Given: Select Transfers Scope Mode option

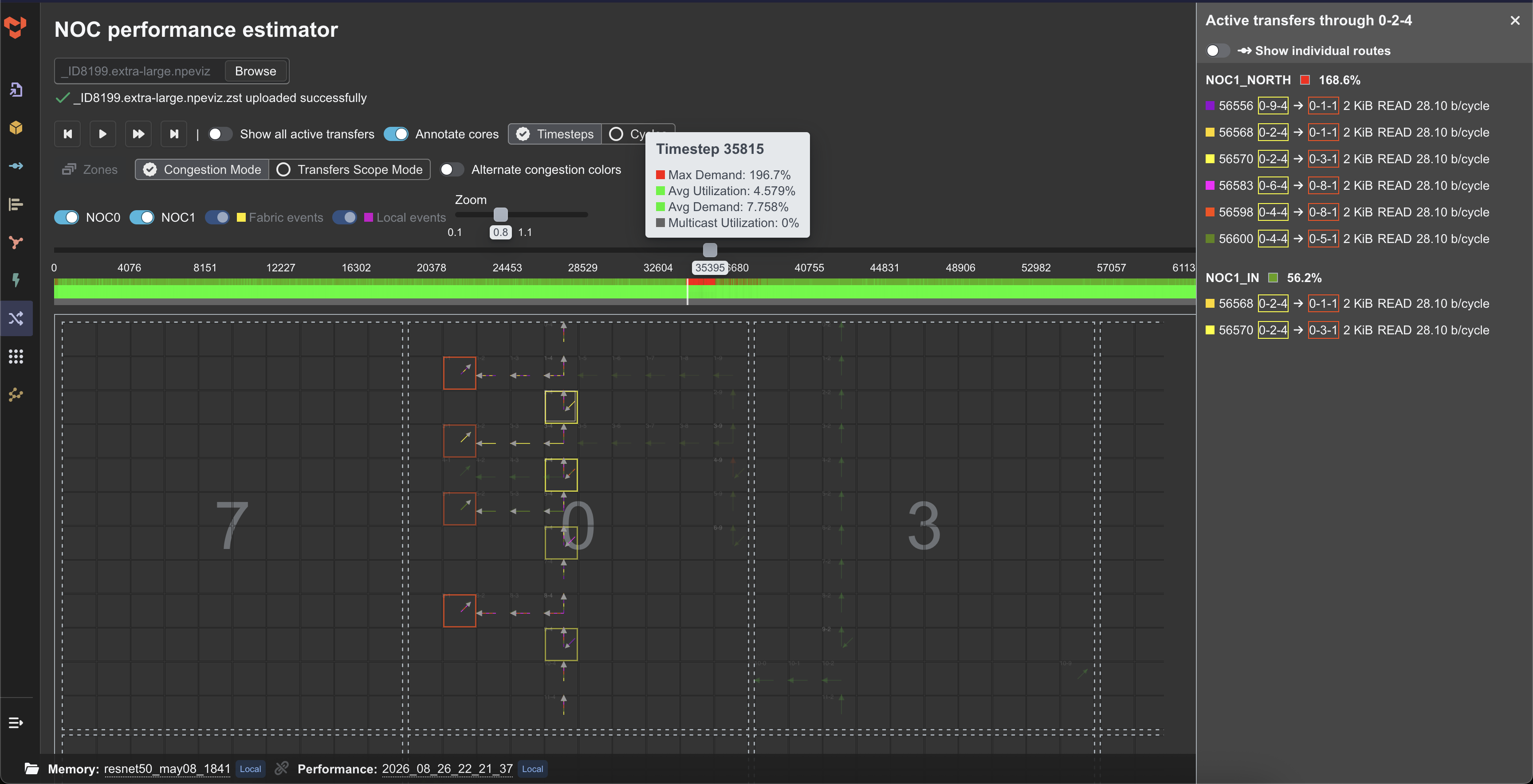Looking at the screenshot, I should [x=350, y=169].
